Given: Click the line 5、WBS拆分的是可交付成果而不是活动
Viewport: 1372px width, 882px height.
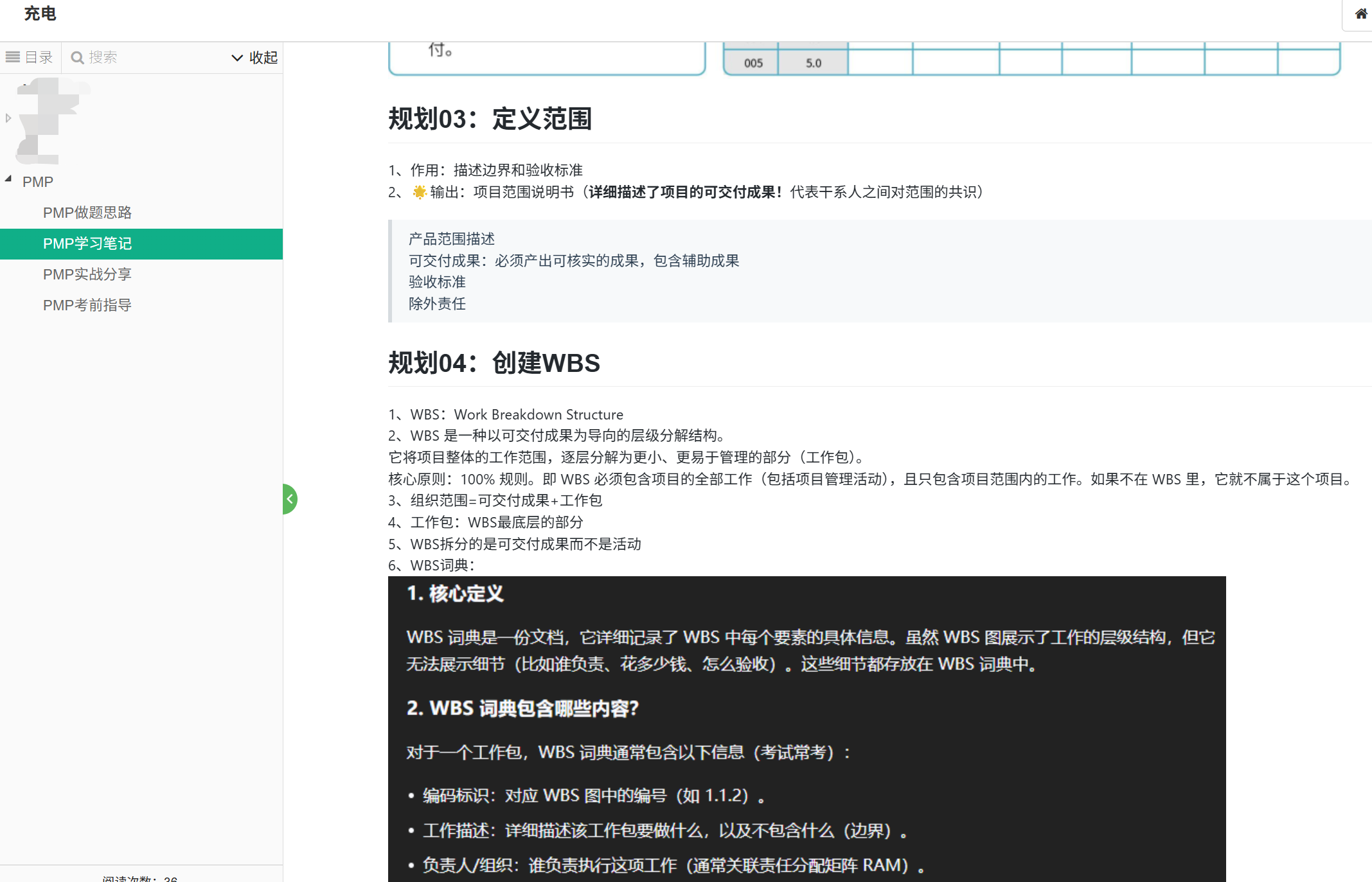Looking at the screenshot, I should pyautogui.click(x=515, y=544).
